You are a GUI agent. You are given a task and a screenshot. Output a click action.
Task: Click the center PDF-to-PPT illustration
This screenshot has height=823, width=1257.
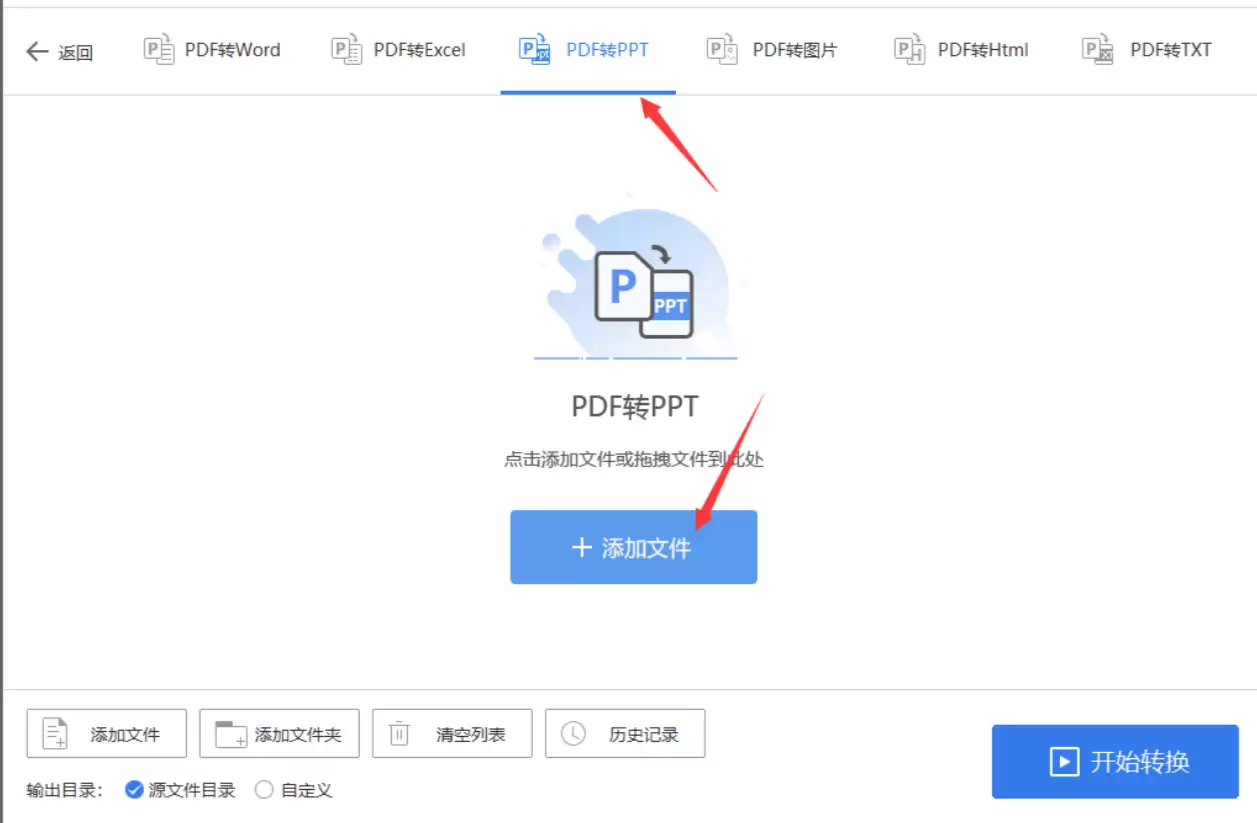pos(635,285)
